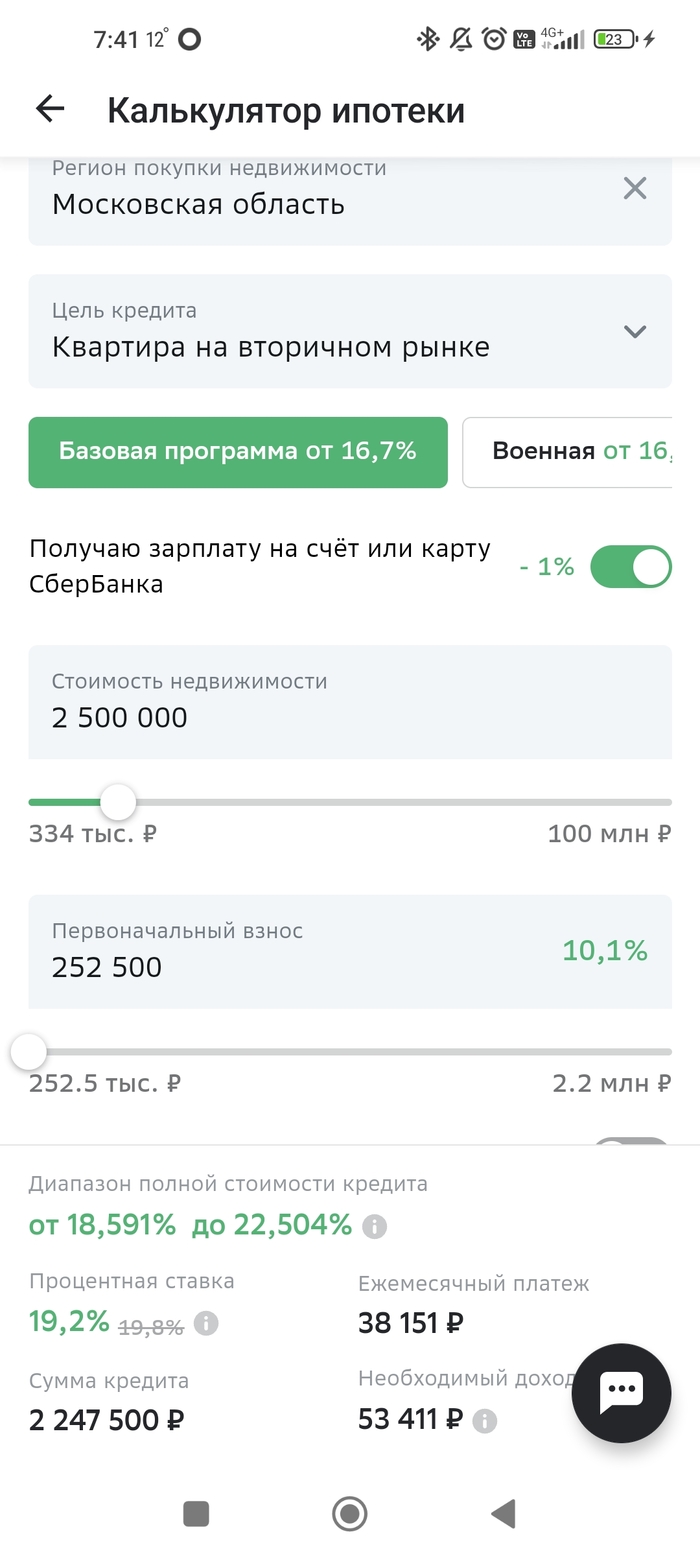Click the property cost slider handle
Viewport: 700px width, 1556px height.
pyautogui.click(x=118, y=802)
